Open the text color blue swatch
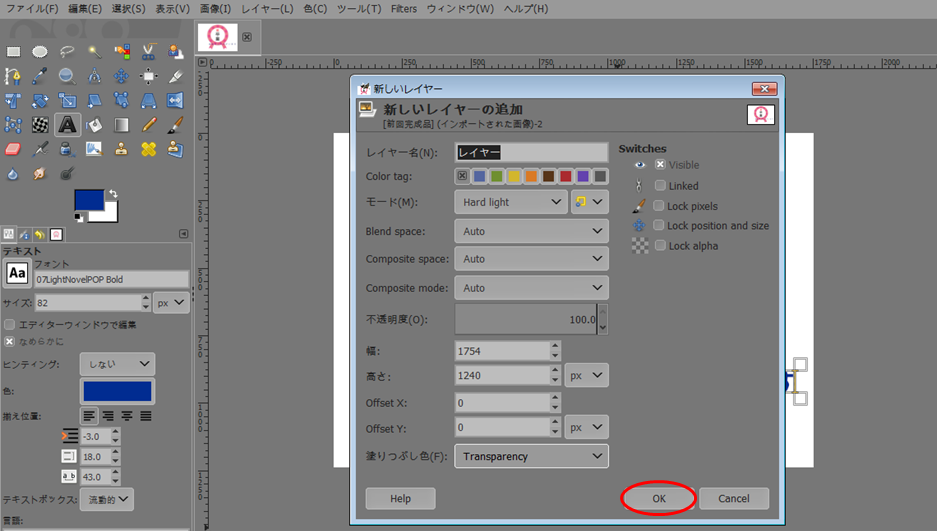Viewport: 937px width, 531px height. (118, 391)
